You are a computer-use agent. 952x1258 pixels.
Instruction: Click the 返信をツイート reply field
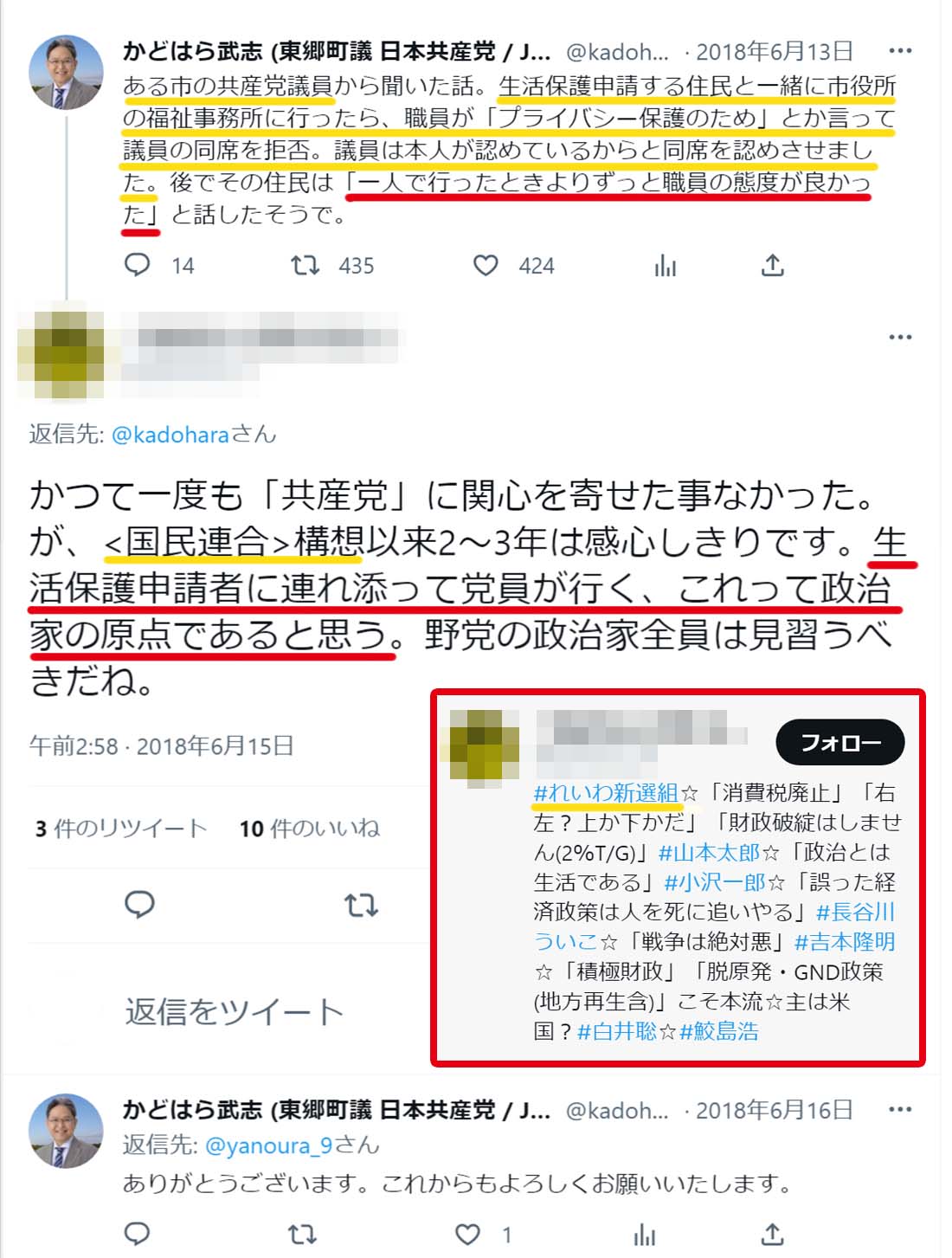coord(234,1011)
